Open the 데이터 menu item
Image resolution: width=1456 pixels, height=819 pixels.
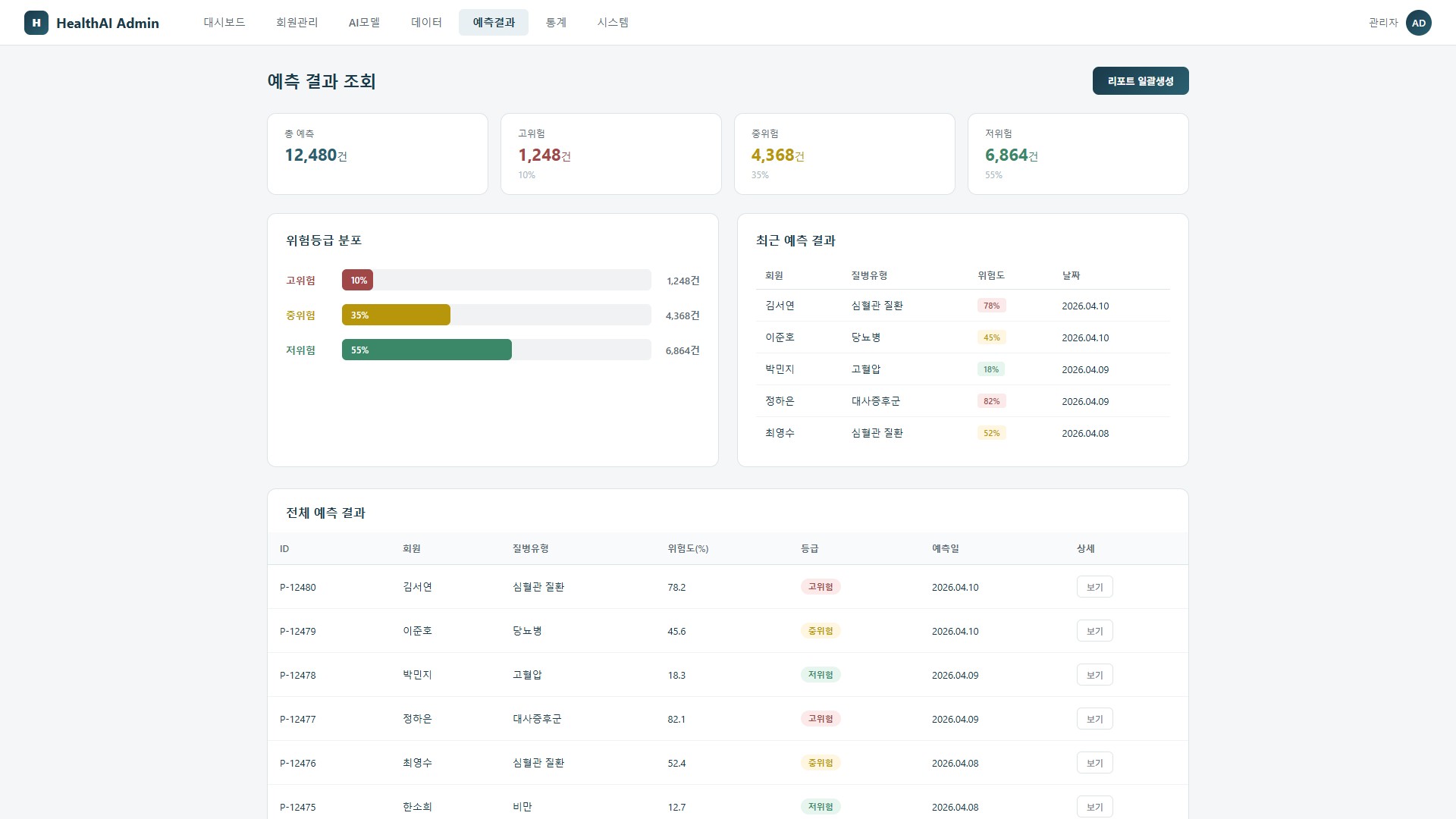tap(427, 23)
